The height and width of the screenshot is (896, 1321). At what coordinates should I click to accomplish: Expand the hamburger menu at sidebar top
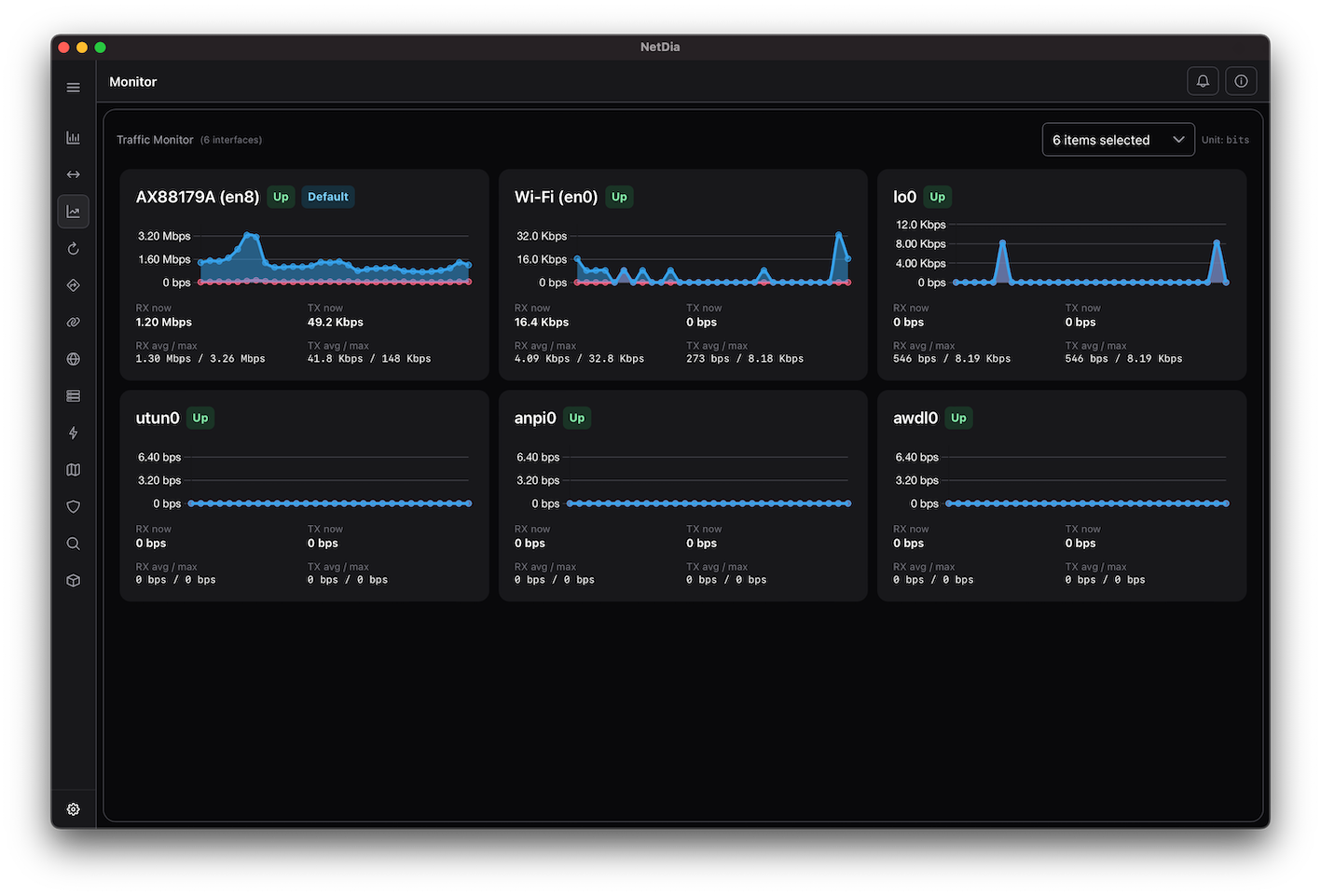point(73,87)
